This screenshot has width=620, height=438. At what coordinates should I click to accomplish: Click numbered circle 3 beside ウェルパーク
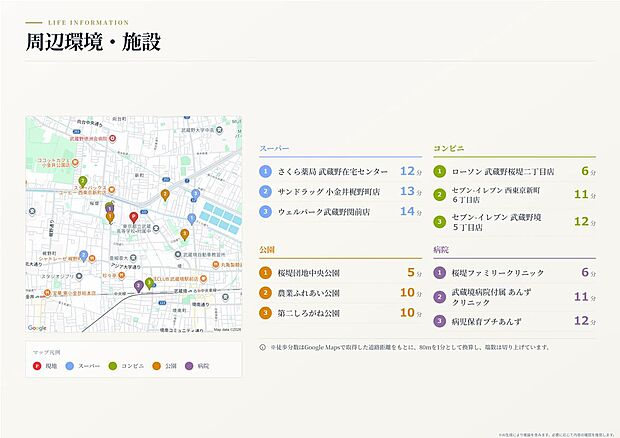click(x=265, y=212)
